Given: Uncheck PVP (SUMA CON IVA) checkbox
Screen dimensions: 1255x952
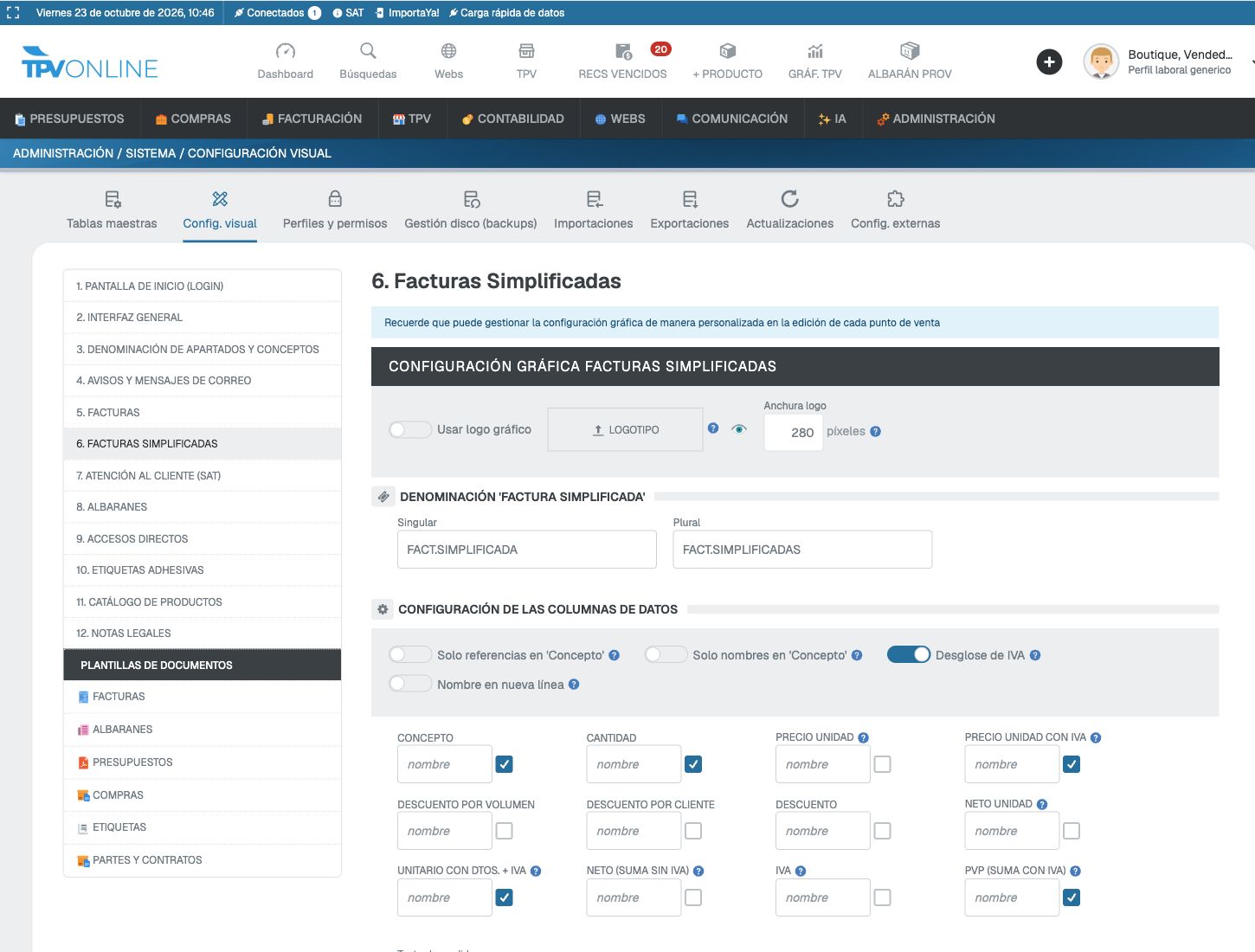Looking at the screenshot, I should pyautogui.click(x=1072, y=897).
